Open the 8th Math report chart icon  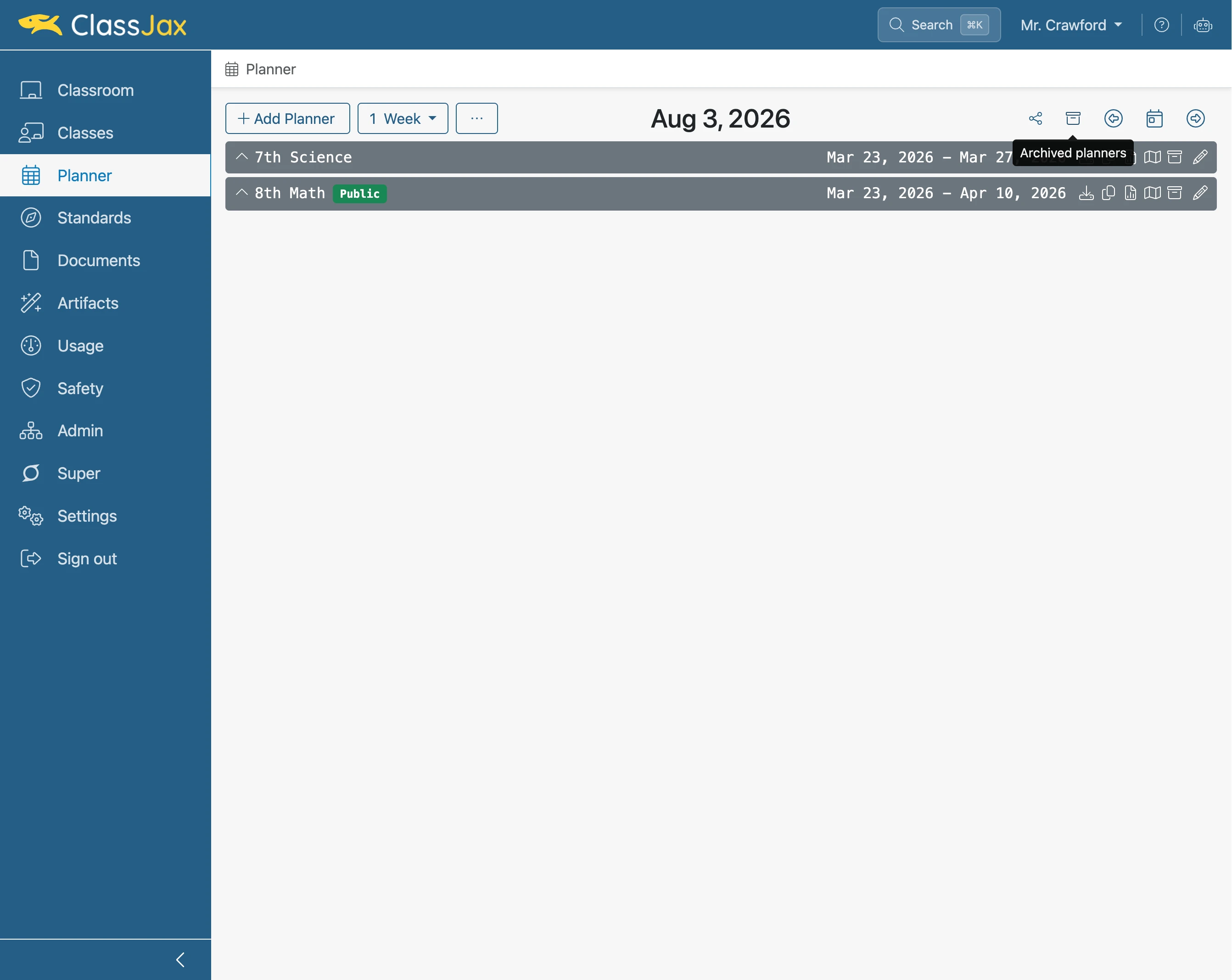pyautogui.click(x=1130, y=193)
